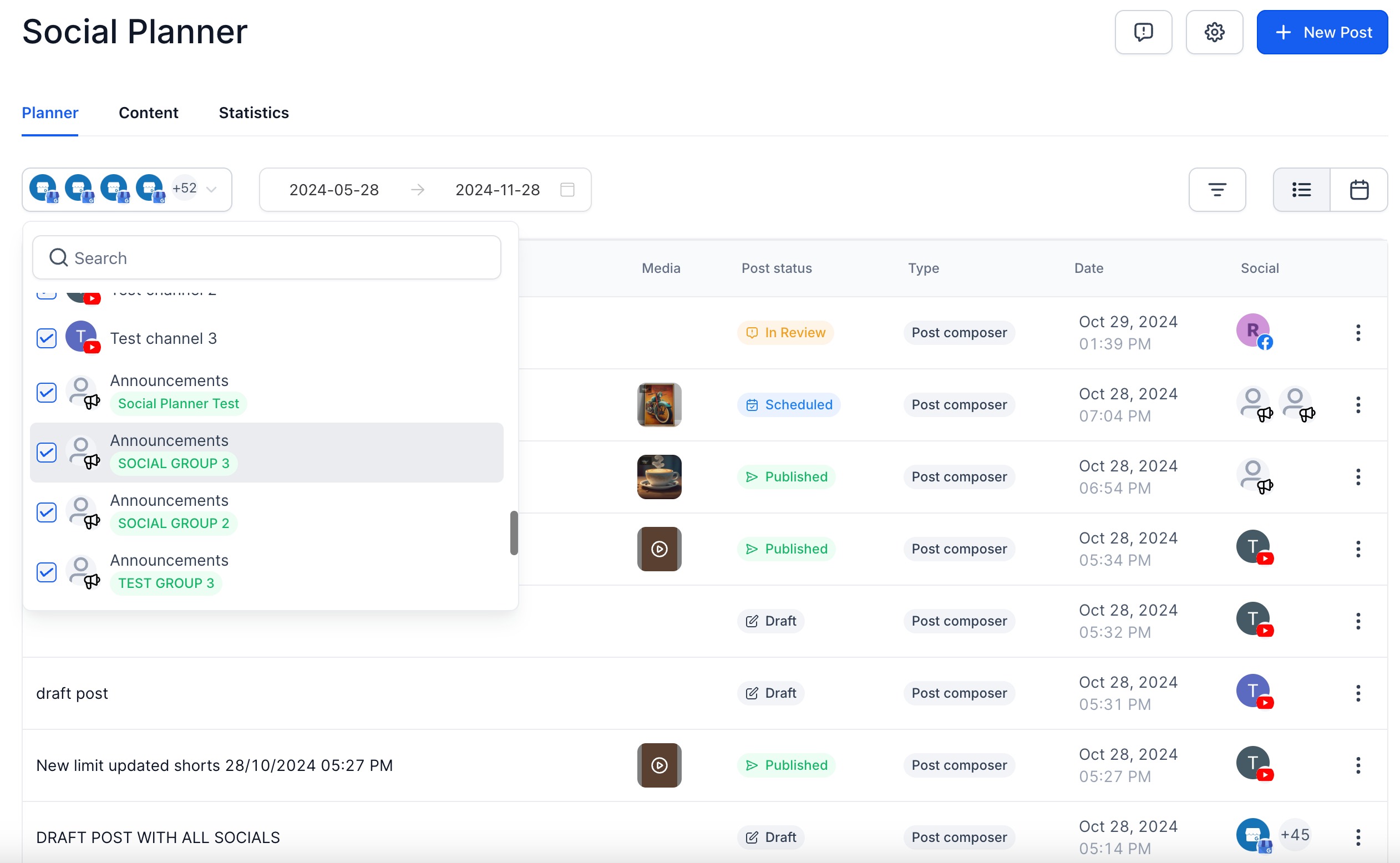Viewport: 1400px width, 863px height.
Task: Switch to the Statistics tab
Action: [x=253, y=113]
